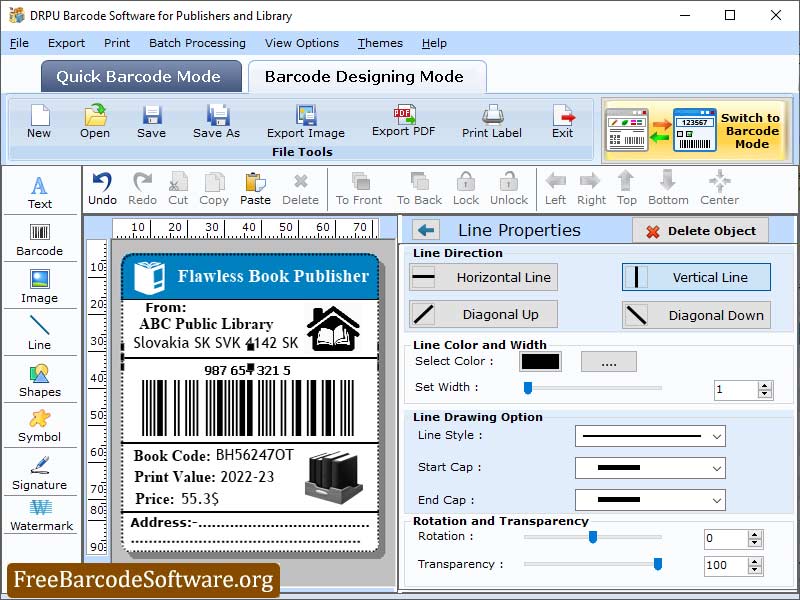Viewport: 800px width, 600px height.
Task: Lock the selected object
Action: [466, 189]
